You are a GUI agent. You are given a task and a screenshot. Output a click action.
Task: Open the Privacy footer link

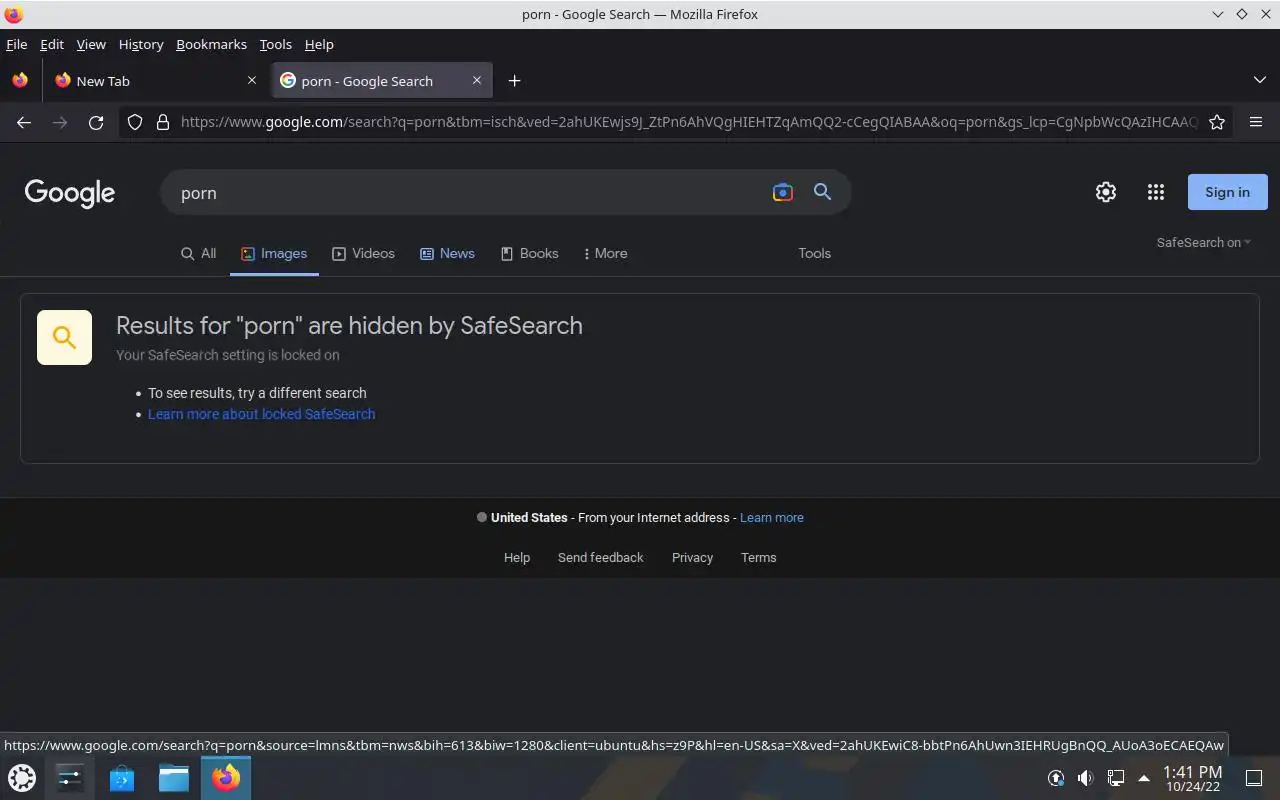(692, 557)
